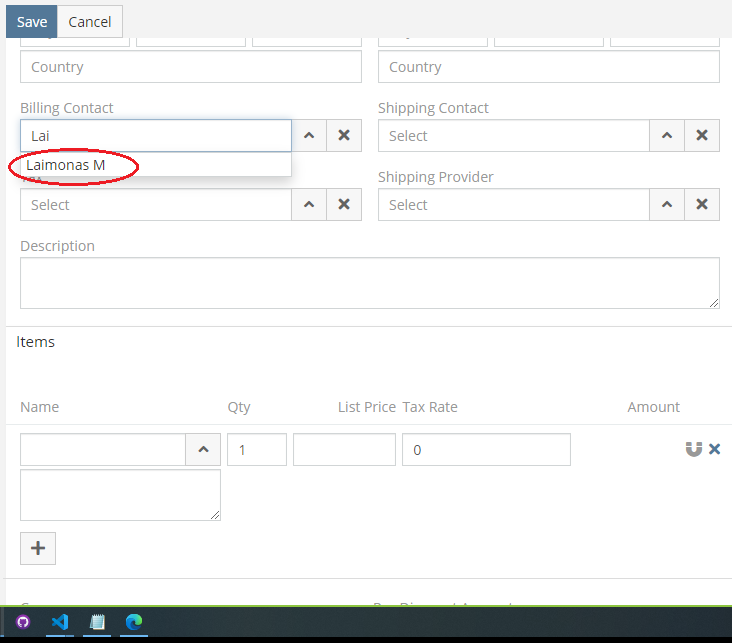Screen dimensions: 732x643
Task: Click the Cancel button
Action: [x=90, y=22]
